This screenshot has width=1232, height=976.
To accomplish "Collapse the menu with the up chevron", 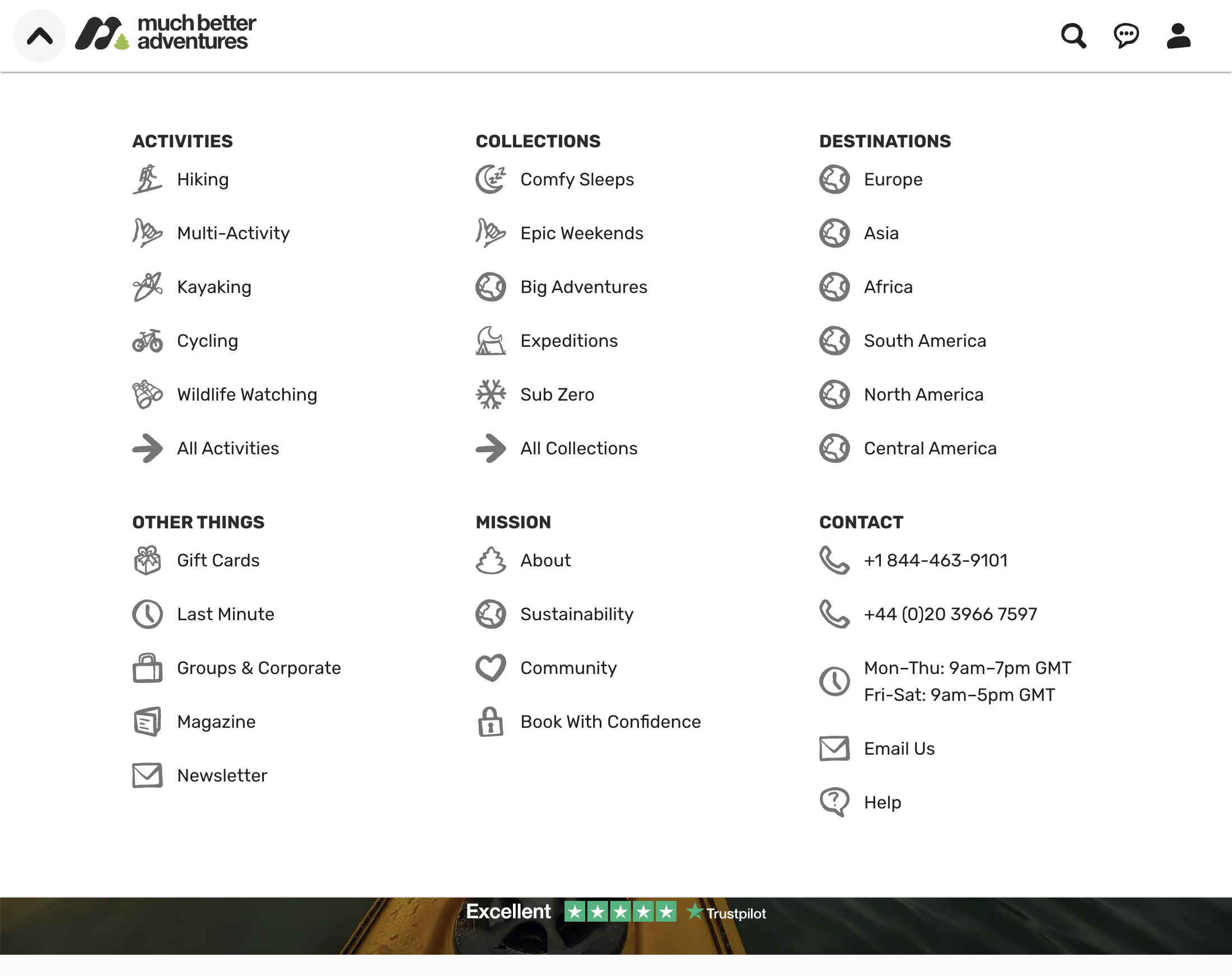I will pos(39,35).
